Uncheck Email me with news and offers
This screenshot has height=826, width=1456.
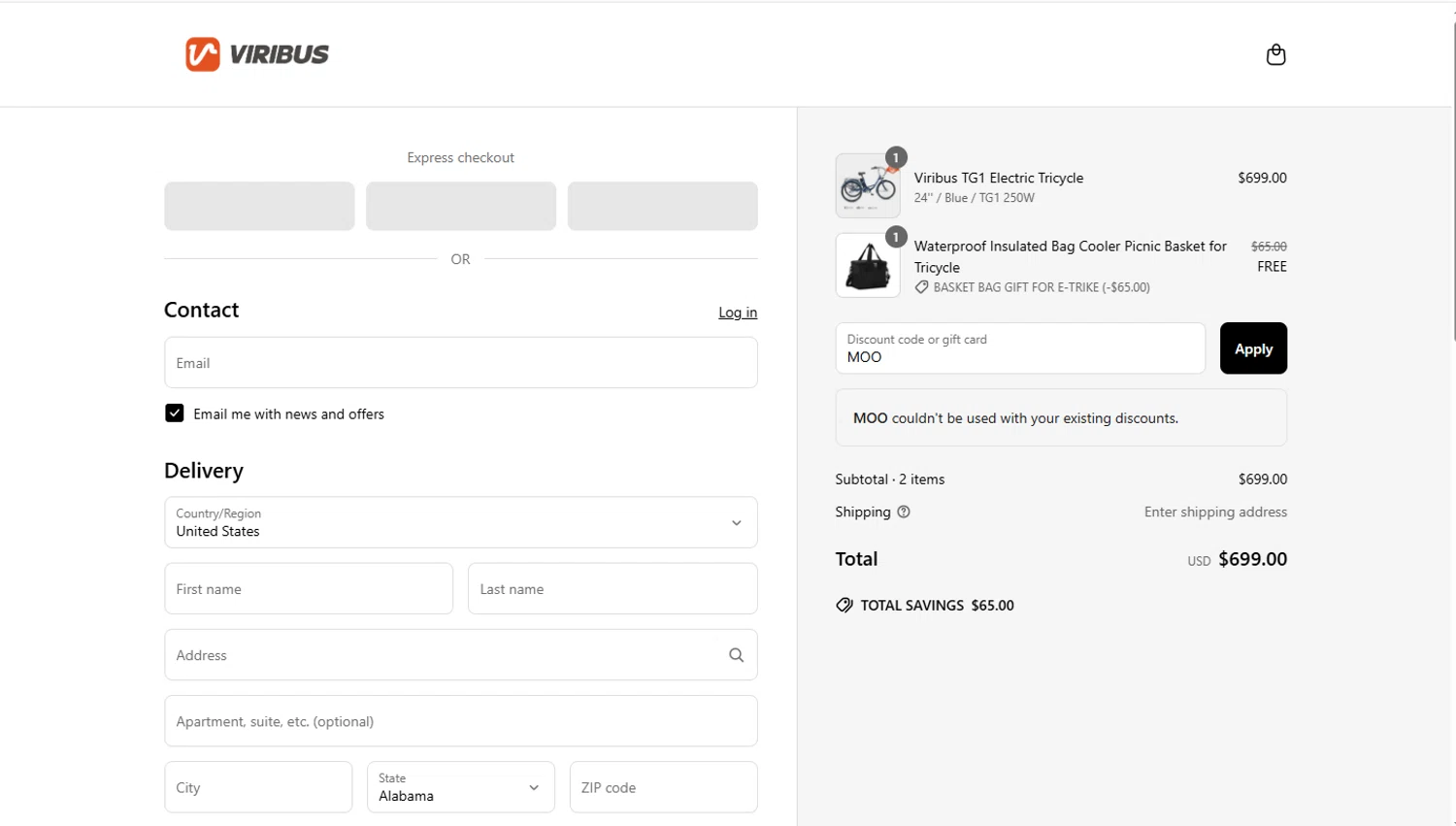(175, 413)
